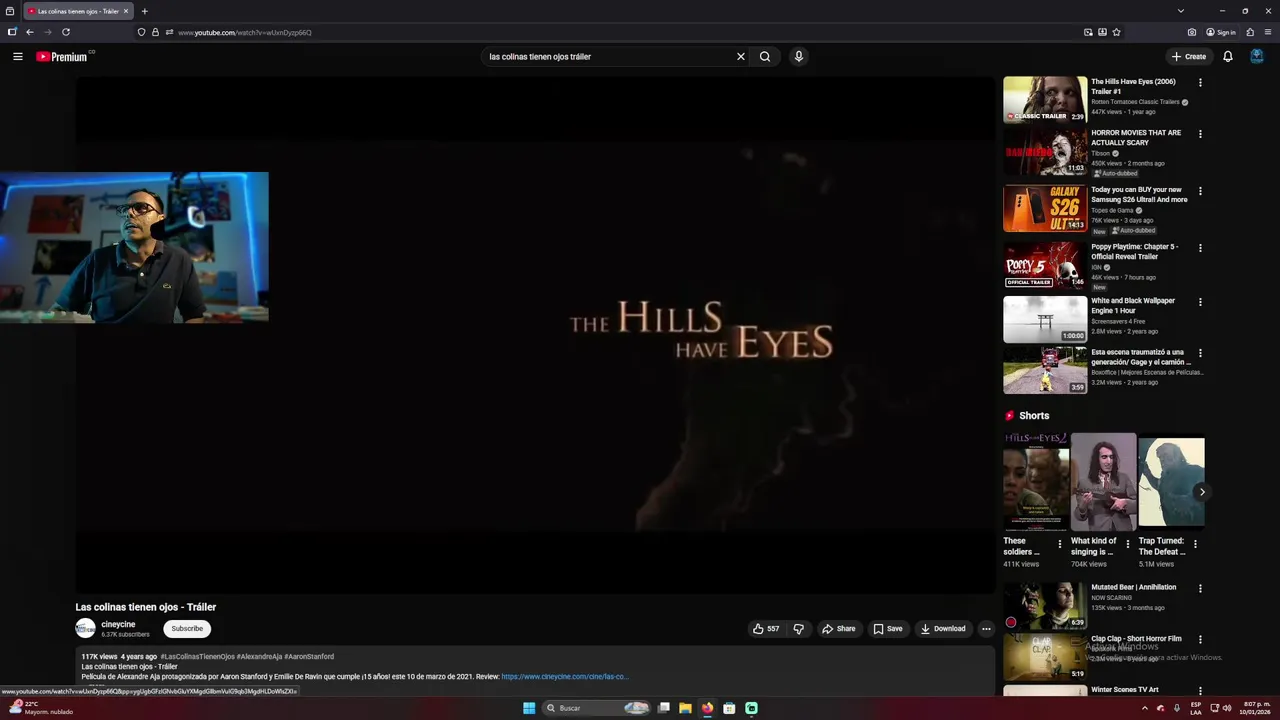Open options for Samsung S26 Ultra video
The width and height of the screenshot is (1280, 720).
[1200, 191]
